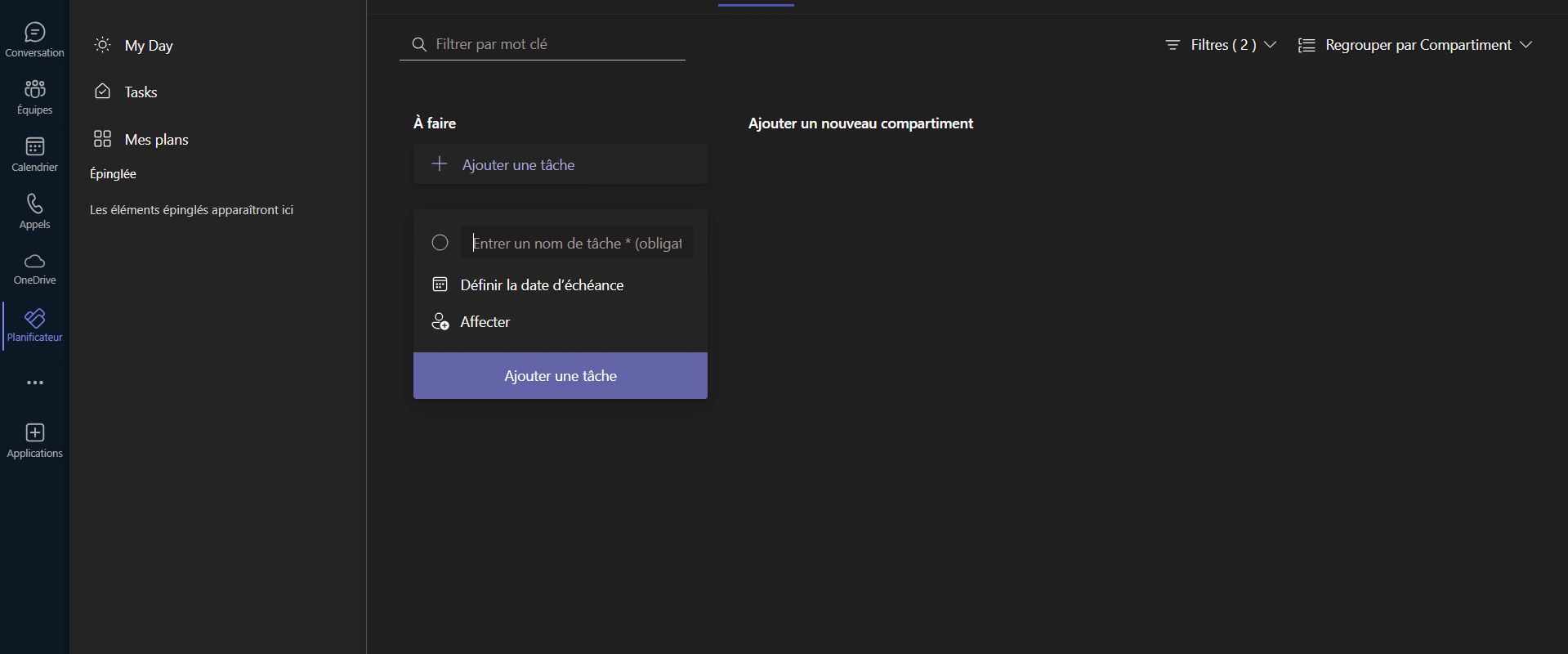Click Ajouter un nouveau compartiment
Image resolution: width=1568 pixels, height=654 pixels.
[860, 123]
